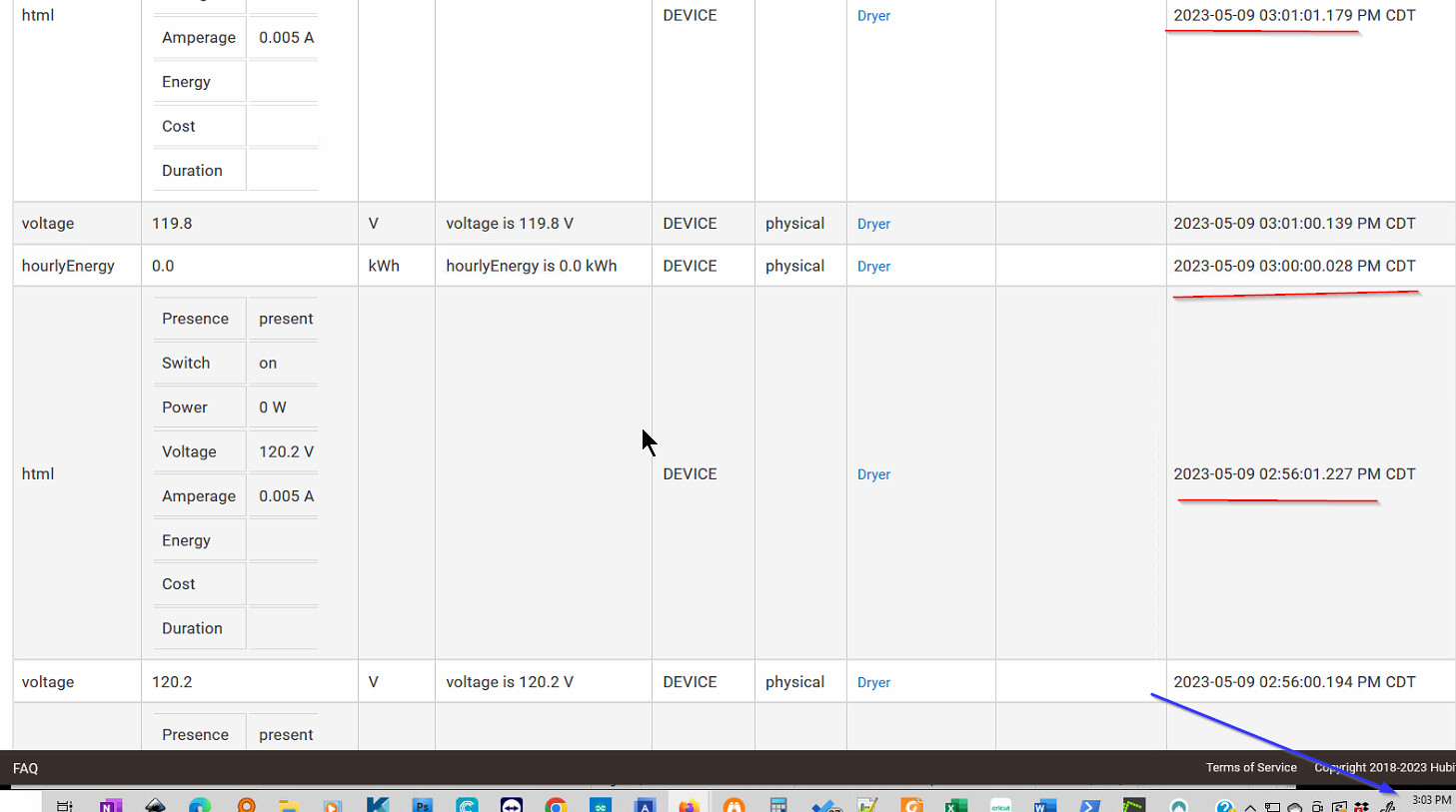Open the 3:03 PM taskbar clock
Image resolution: width=1456 pixels, height=812 pixels.
point(1431,800)
